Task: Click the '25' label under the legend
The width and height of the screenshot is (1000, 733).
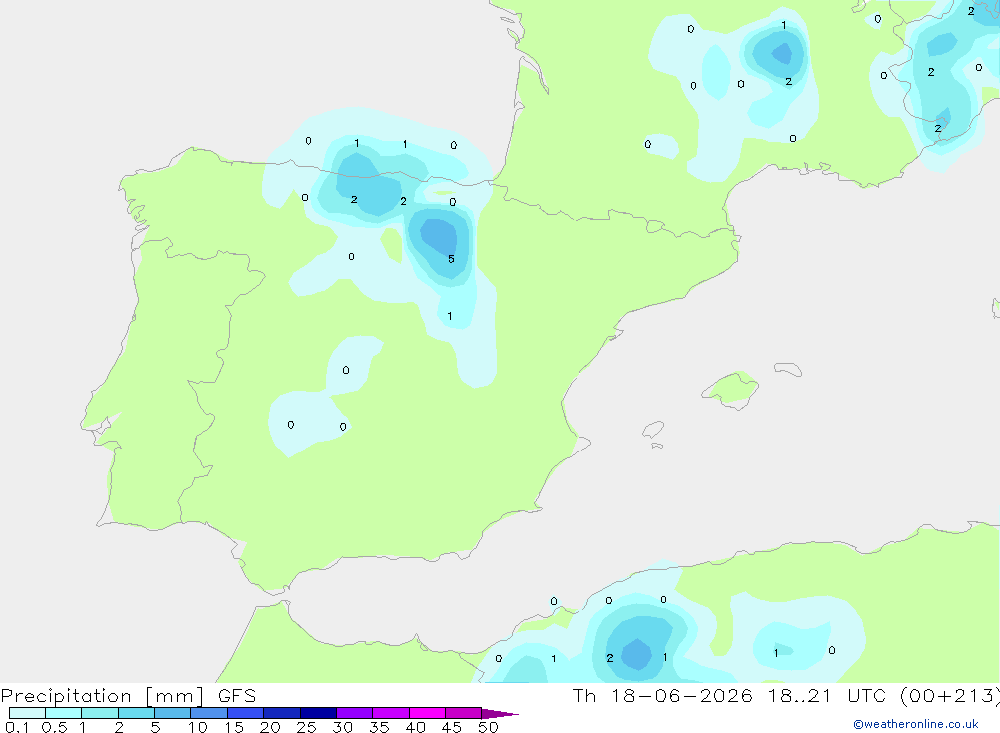Action: pos(306,727)
